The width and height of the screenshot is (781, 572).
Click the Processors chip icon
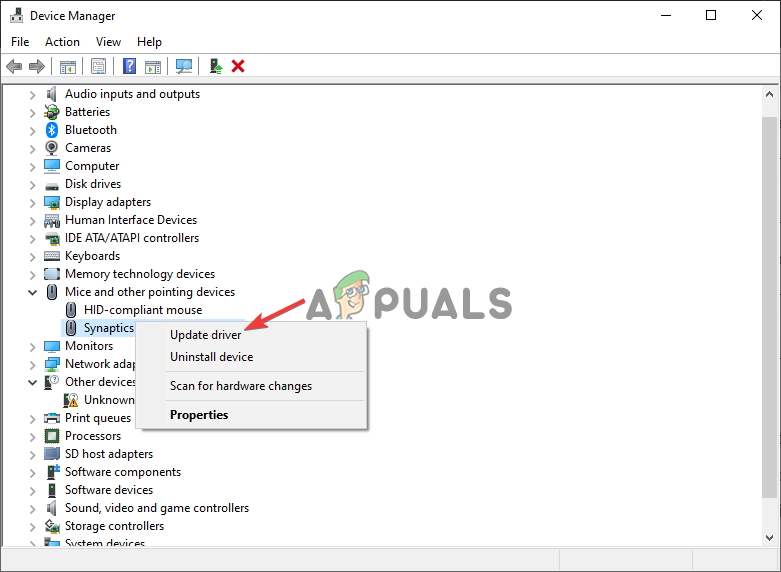click(x=52, y=436)
